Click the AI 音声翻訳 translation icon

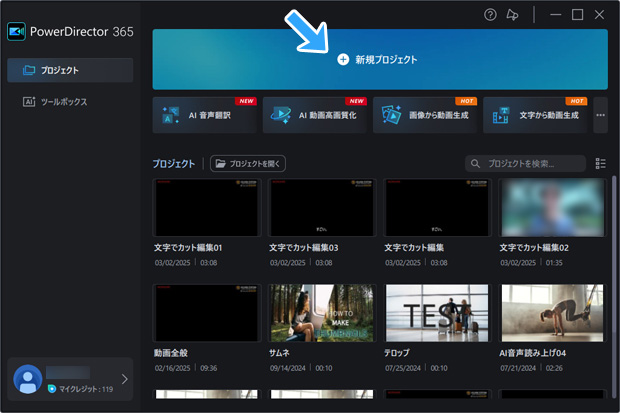[171, 115]
